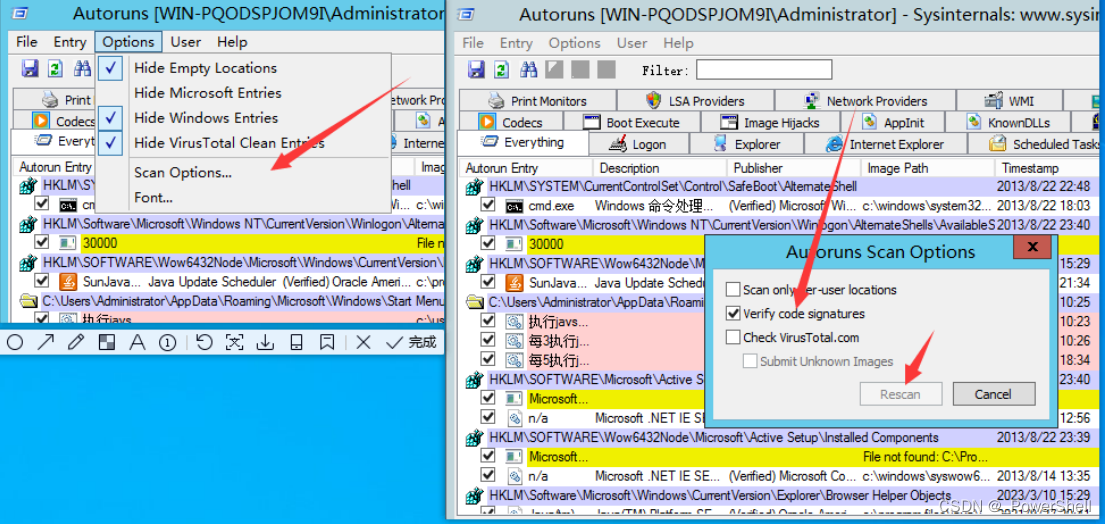Click the Refresh icon in the left Autoruns window
Screen dimensions: 1106x524
coord(55,68)
